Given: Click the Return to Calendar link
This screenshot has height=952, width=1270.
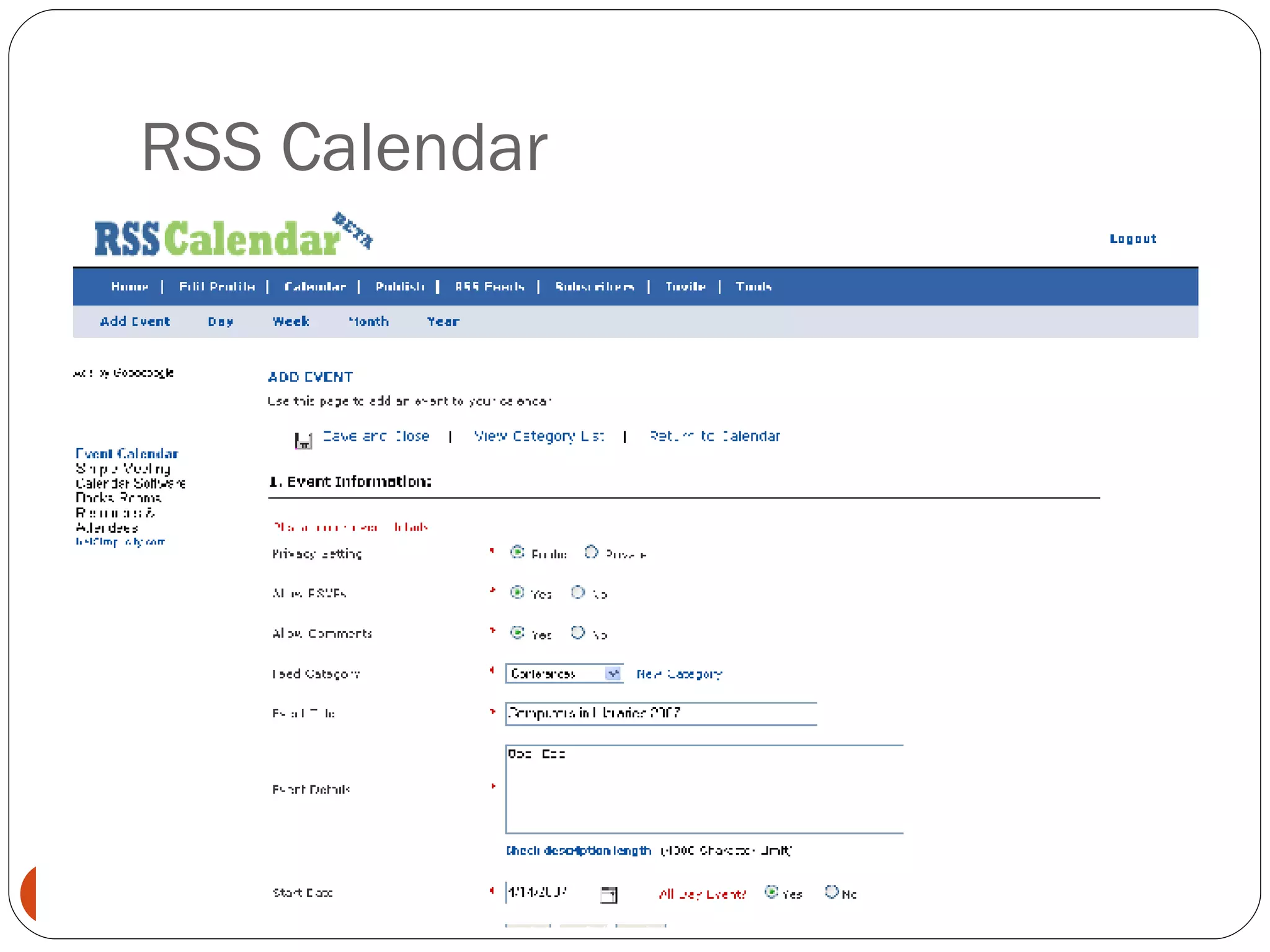Looking at the screenshot, I should [x=715, y=436].
